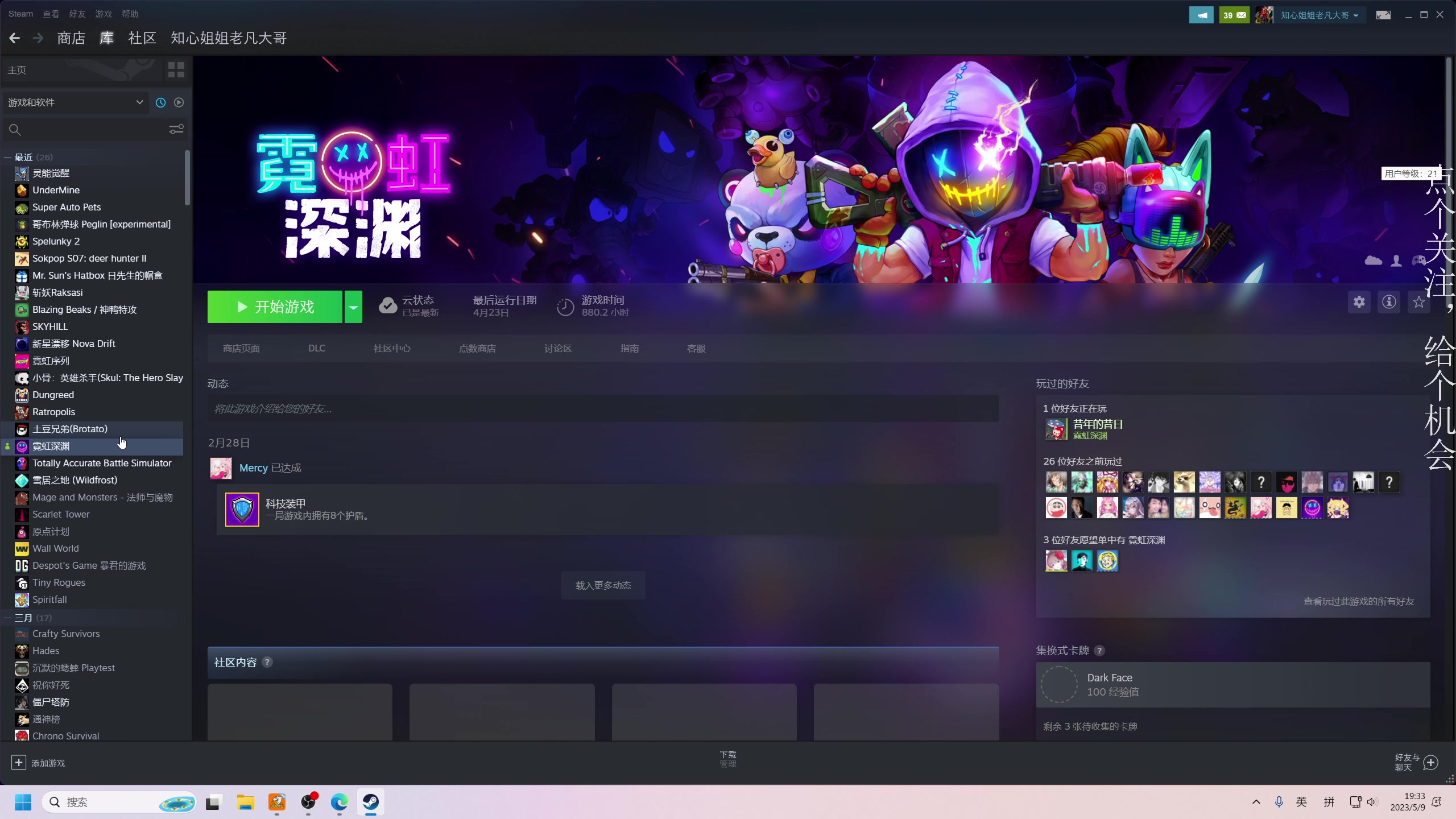1456x819 pixels.
Task: Go forward with the right arrow
Action: click(x=38, y=38)
